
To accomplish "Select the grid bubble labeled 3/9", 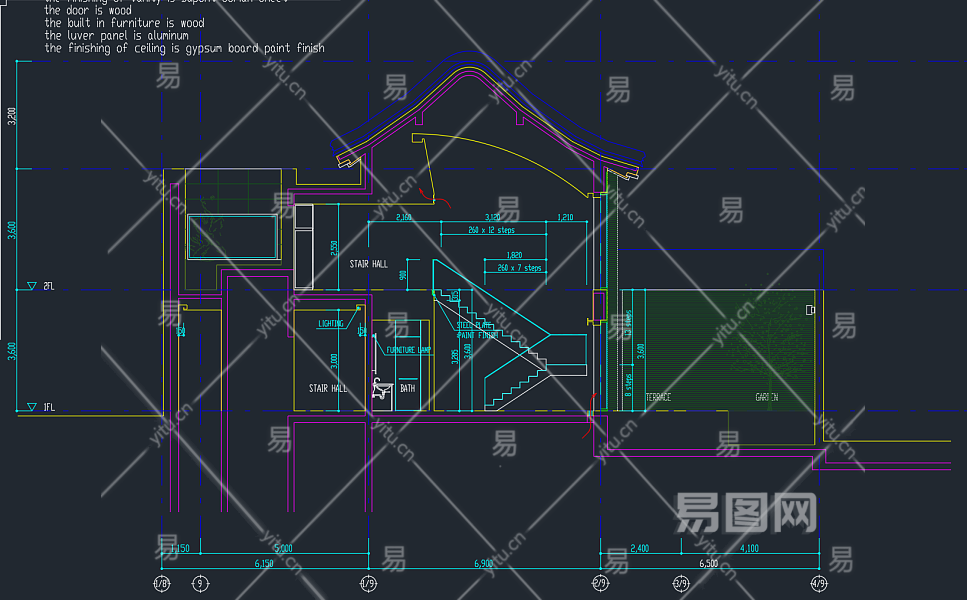I will pyautogui.click(x=681, y=583).
